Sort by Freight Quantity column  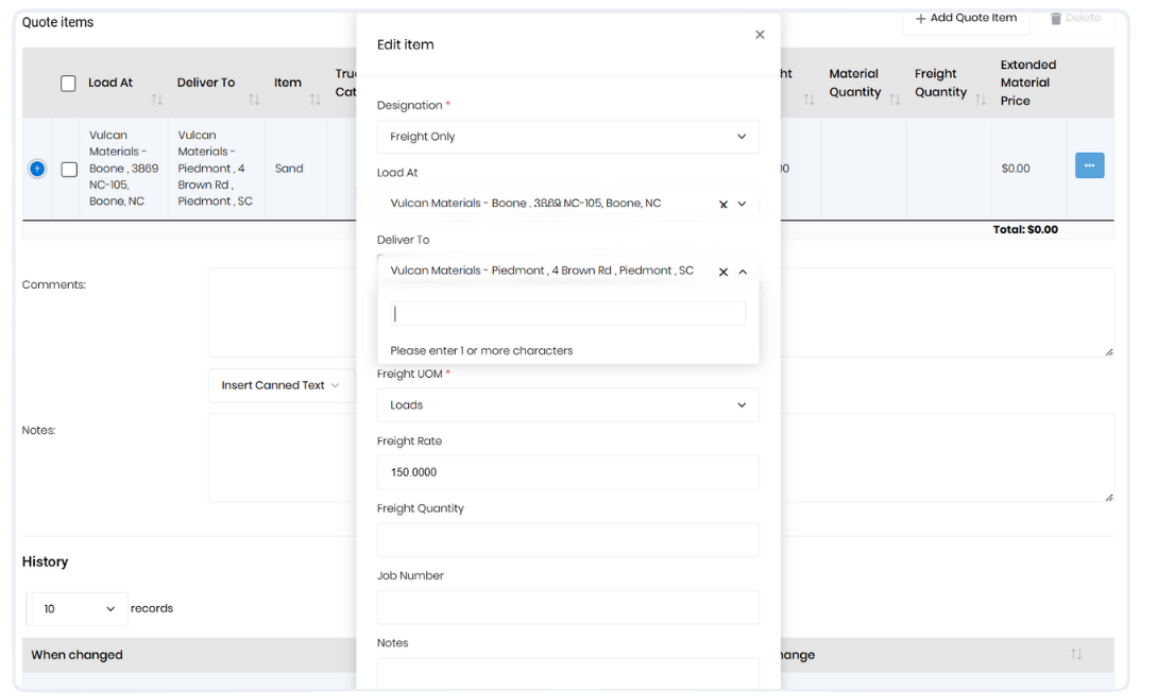click(x=980, y=99)
